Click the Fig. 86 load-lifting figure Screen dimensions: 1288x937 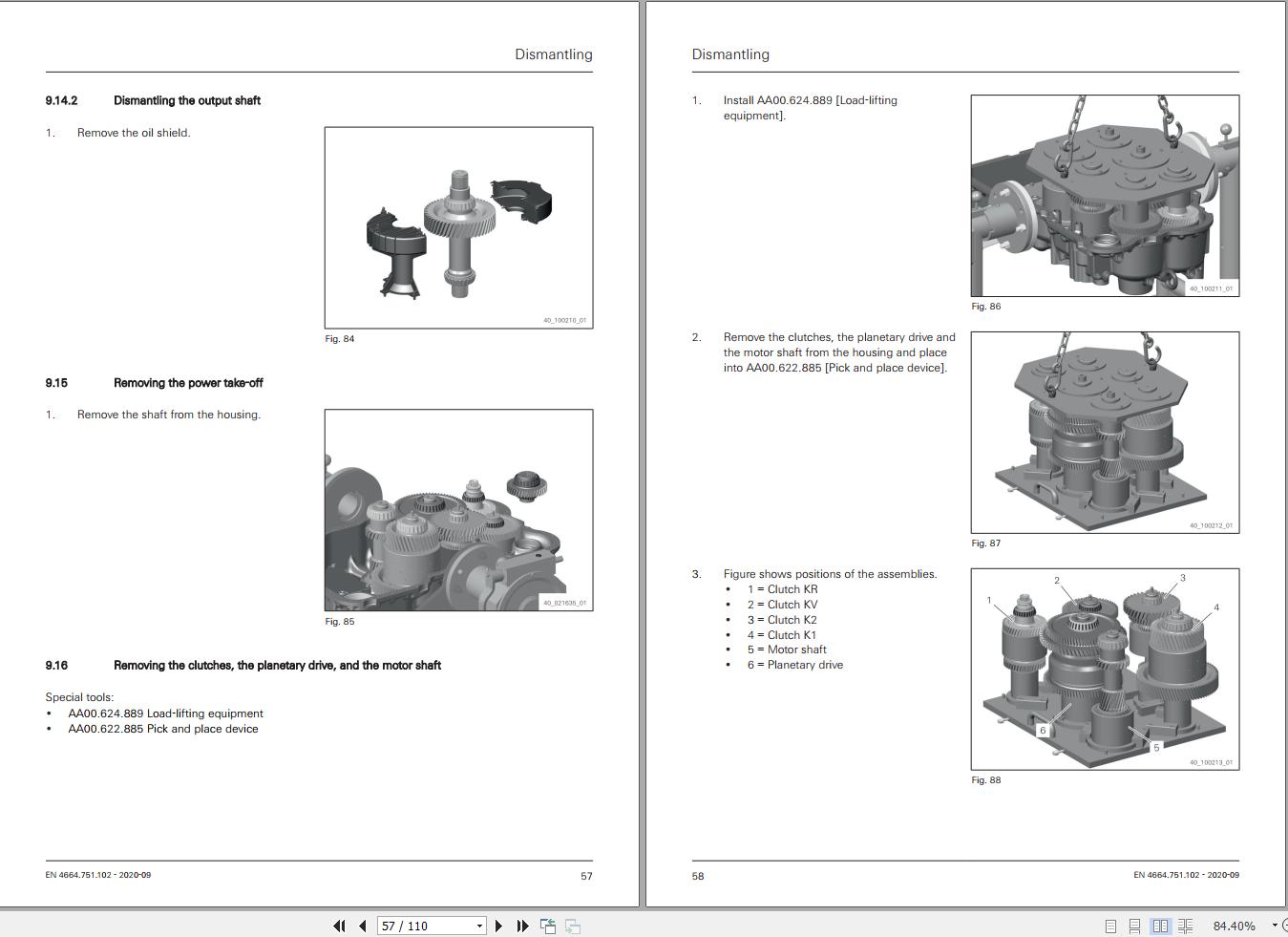click(x=1104, y=194)
